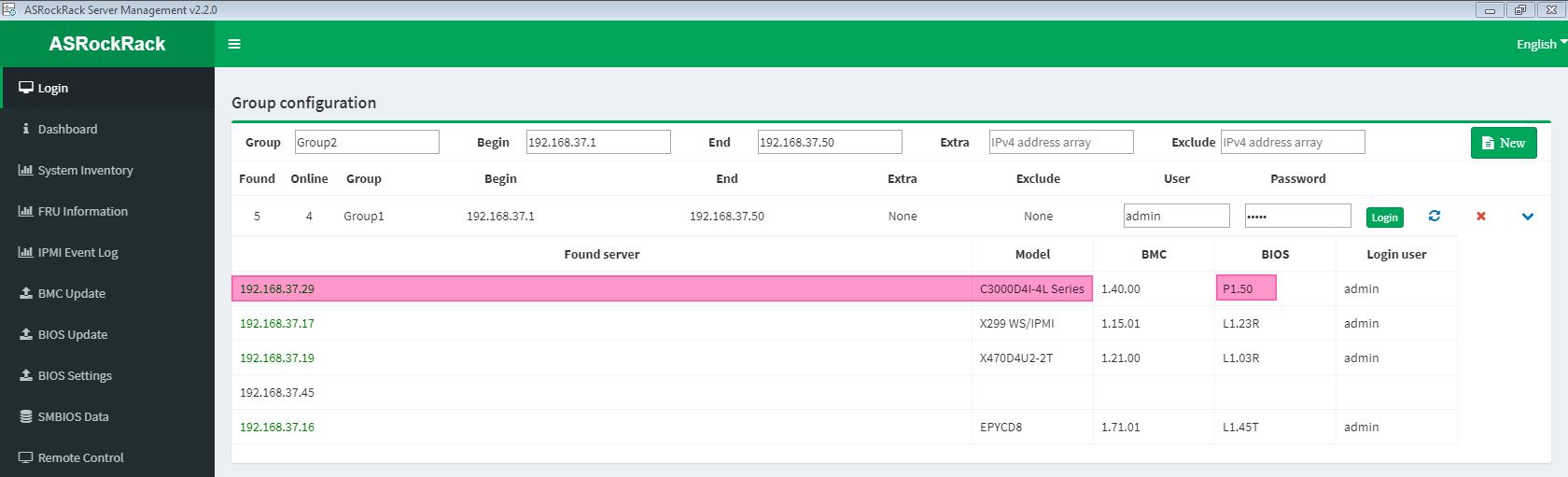Click the System Inventory chart icon

point(26,170)
